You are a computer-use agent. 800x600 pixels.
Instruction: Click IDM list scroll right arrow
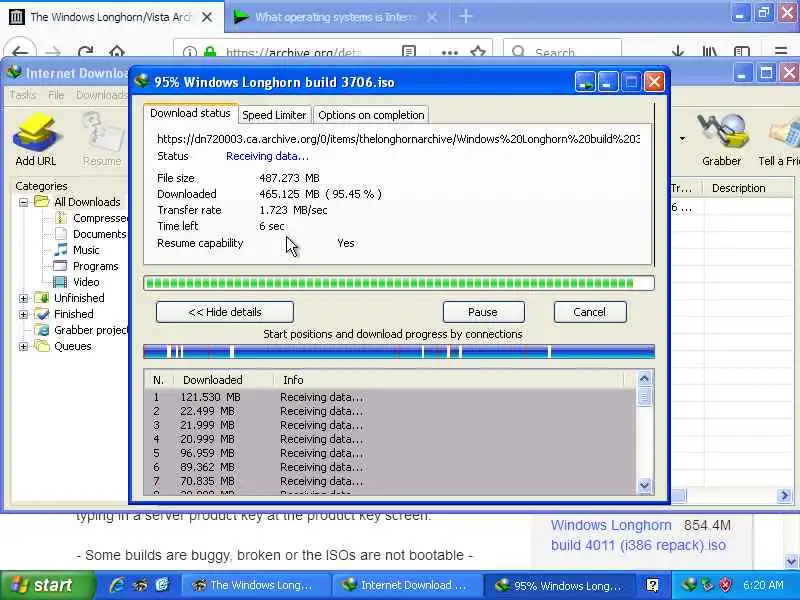click(785, 495)
